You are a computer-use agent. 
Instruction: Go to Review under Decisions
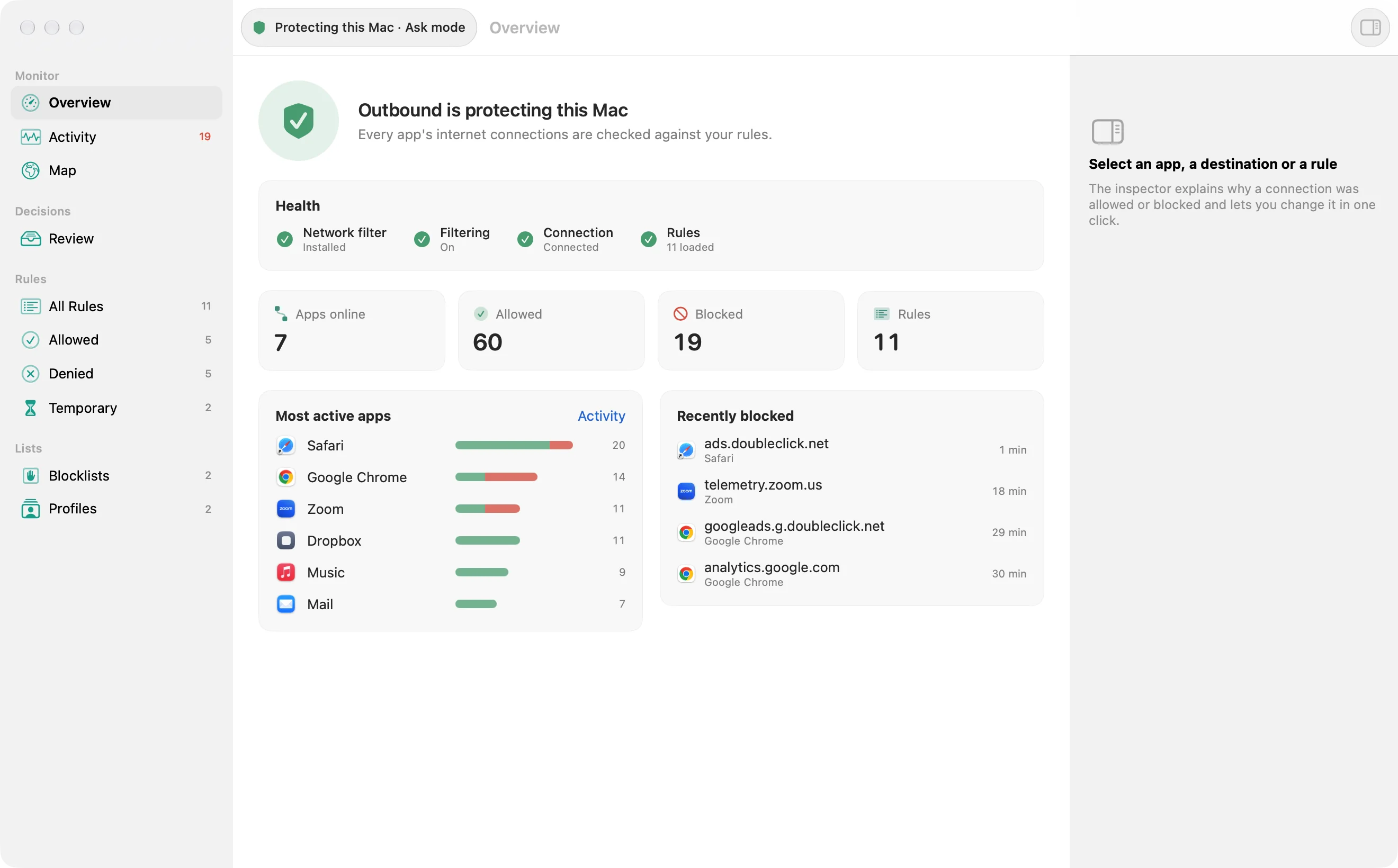(x=116, y=238)
